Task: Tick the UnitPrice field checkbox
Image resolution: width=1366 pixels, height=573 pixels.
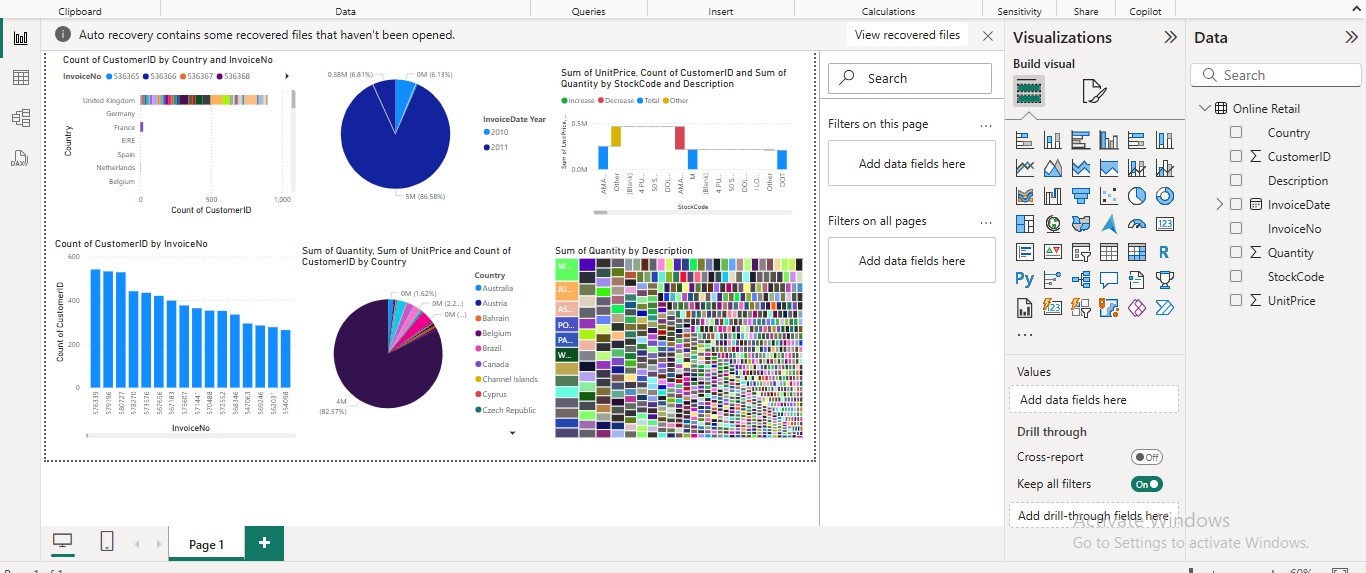Action: point(1236,300)
